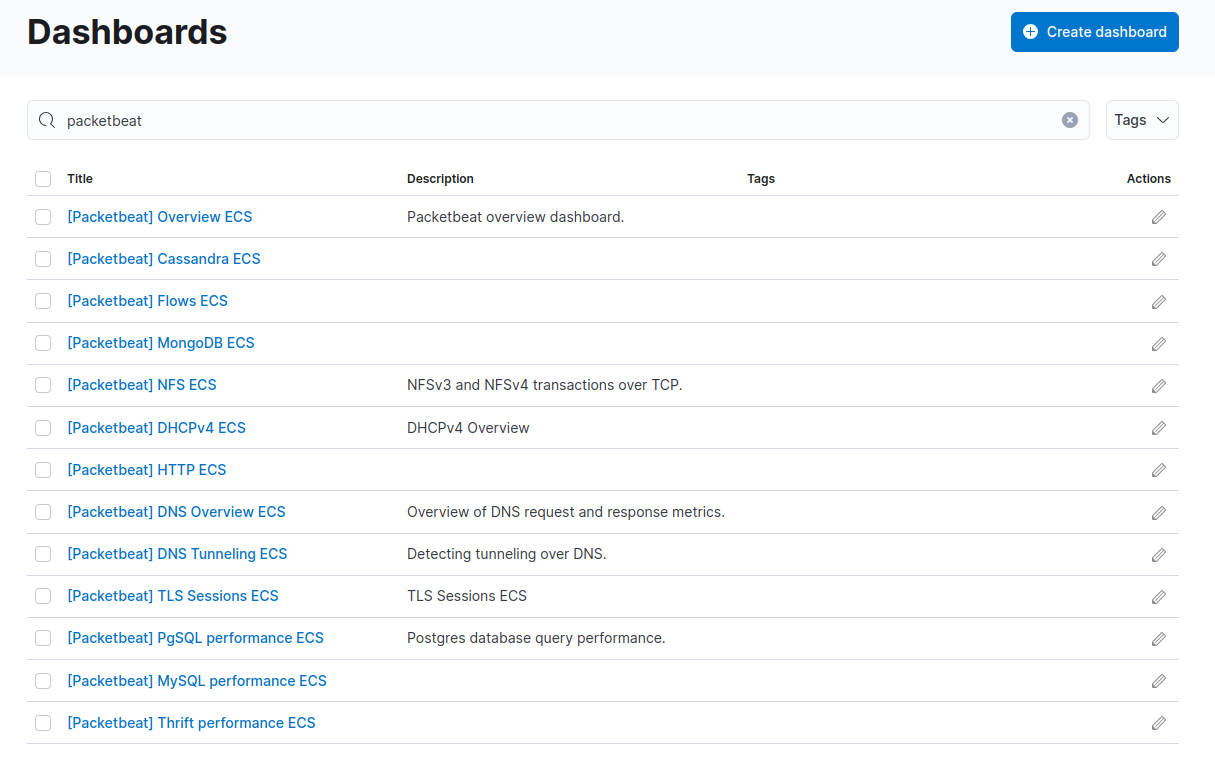Click edit pencil for PgSQL performance ECS row

pyautogui.click(x=1159, y=638)
